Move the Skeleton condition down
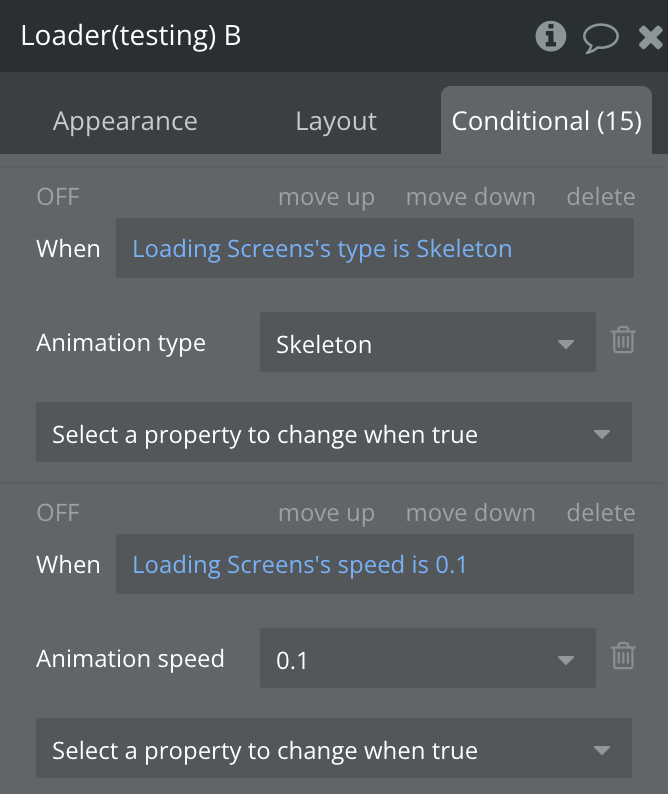The width and height of the screenshot is (668, 794). coord(470,197)
